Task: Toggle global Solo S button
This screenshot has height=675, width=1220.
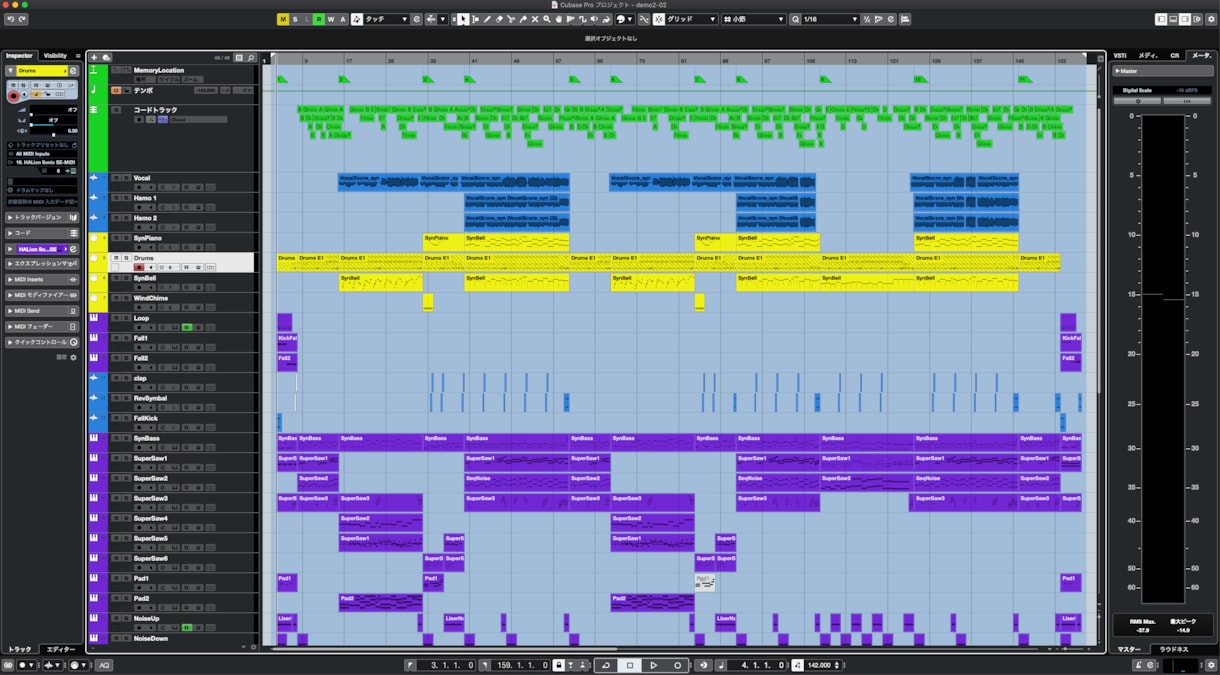Action: (295, 19)
